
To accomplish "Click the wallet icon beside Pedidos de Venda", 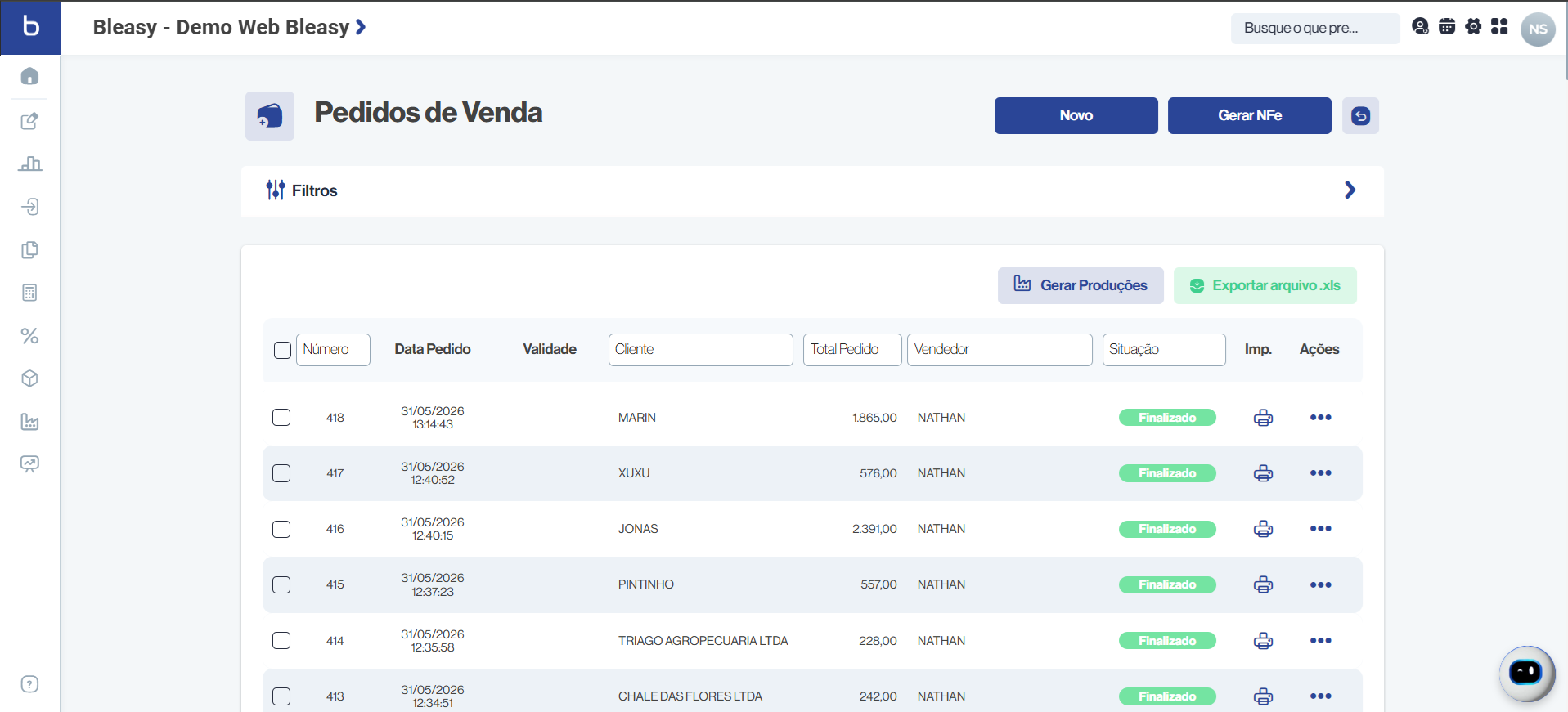I will [270, 116].
